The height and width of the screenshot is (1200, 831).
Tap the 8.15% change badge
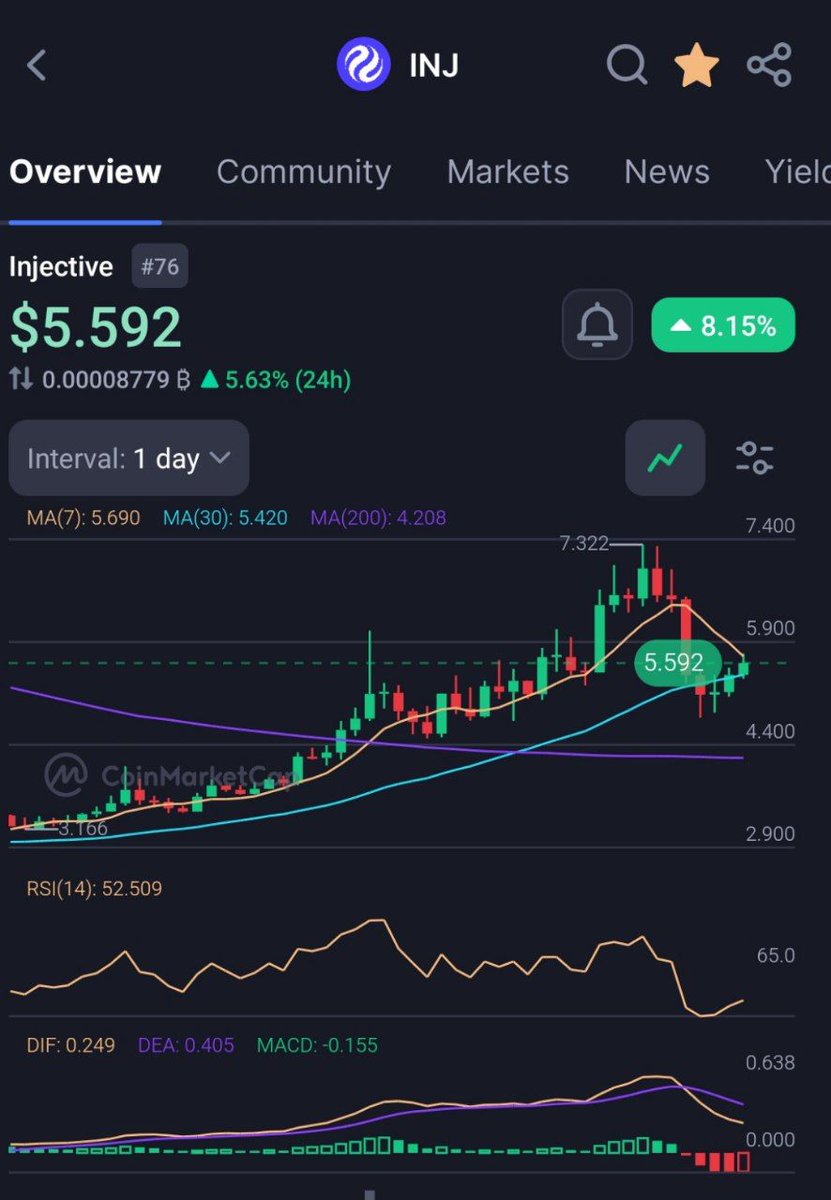(x=723, y=325)
